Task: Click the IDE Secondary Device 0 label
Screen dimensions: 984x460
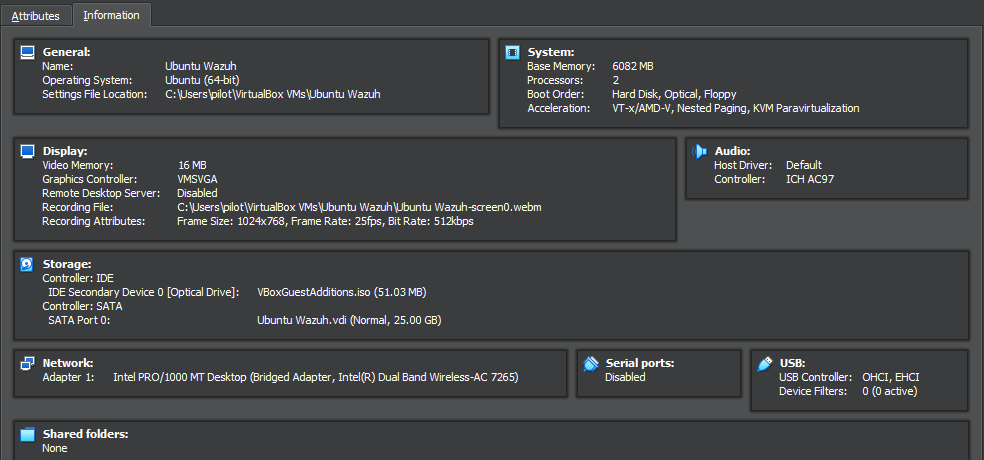Action: (x=144, y=292)
